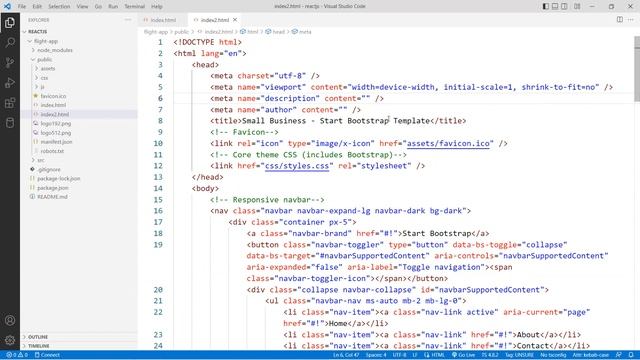The height and width of the screenshot is (360, 640).
Task: Follow the css/styles.css link in code
Action: (x=297, y=166)
